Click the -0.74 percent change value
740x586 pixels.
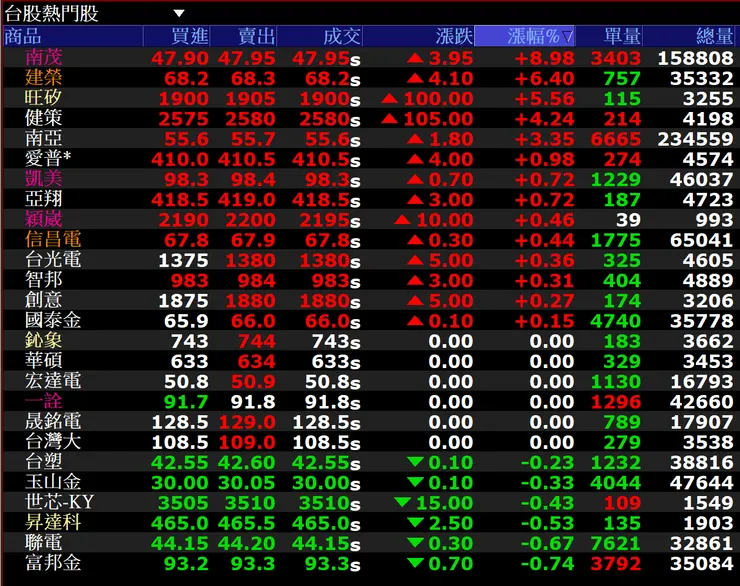(547, 564)
